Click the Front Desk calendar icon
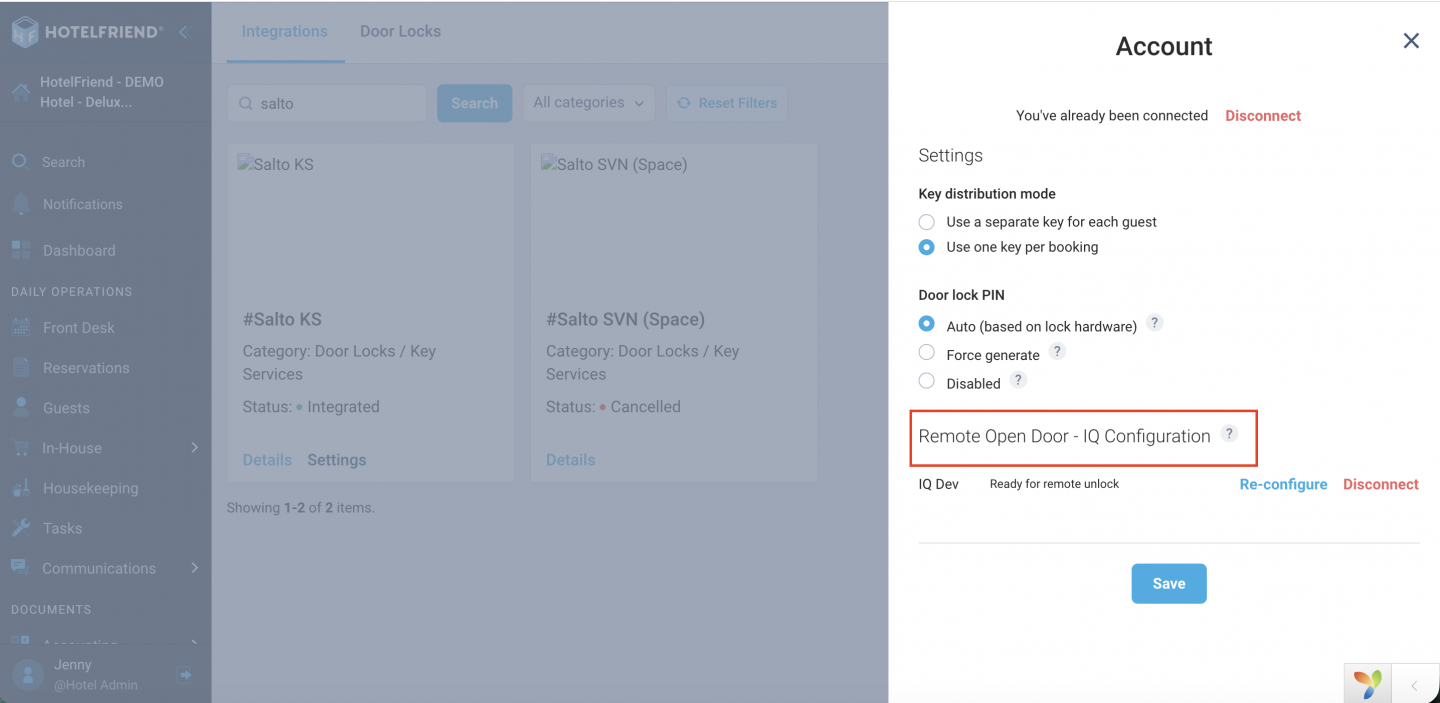 point(21,328)
